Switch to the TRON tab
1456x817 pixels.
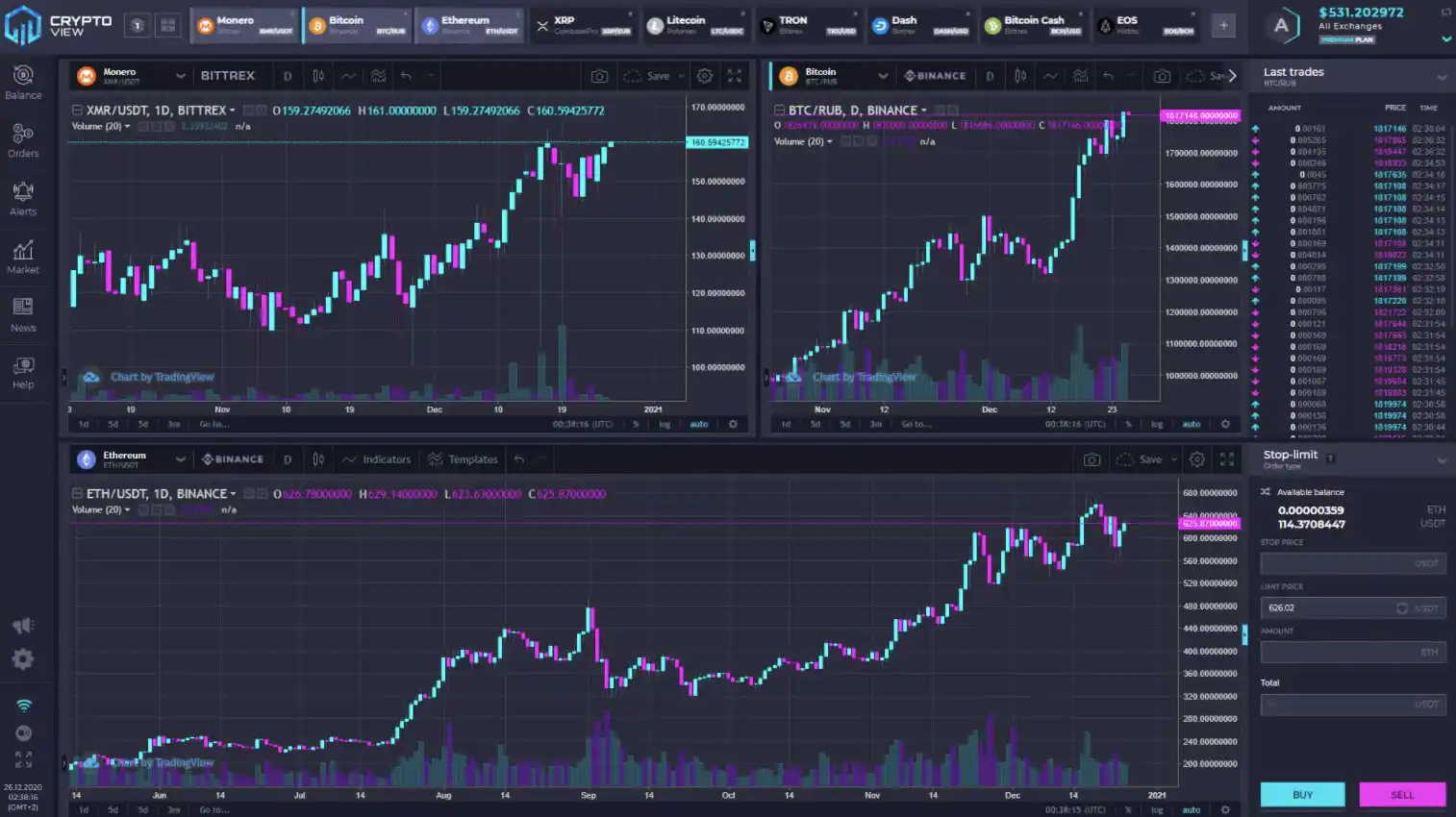pos(809,25)
